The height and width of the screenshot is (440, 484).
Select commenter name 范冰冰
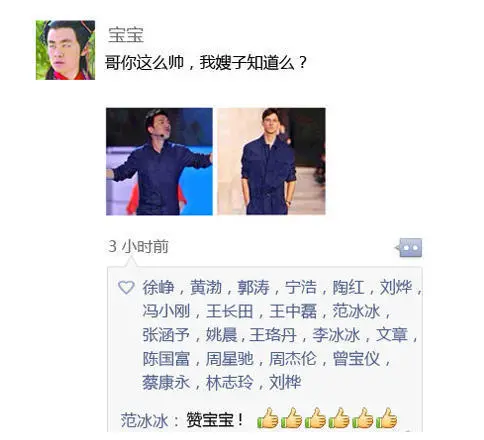tap(144, 420)
